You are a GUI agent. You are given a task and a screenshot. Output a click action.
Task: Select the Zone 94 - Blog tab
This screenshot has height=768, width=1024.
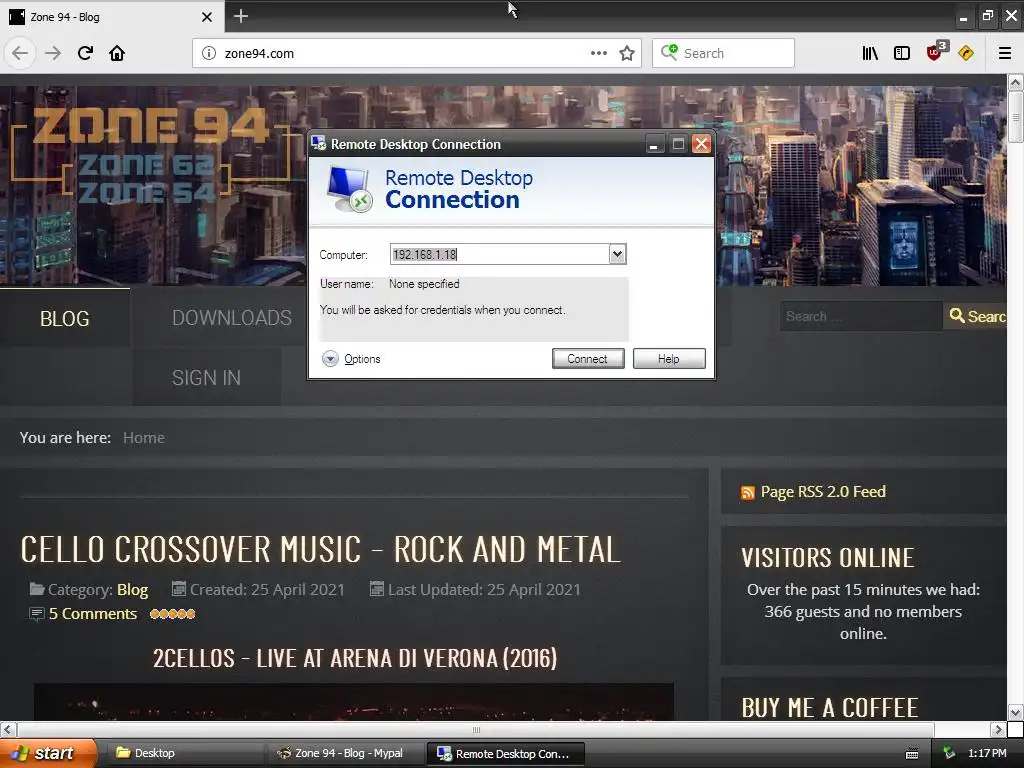click(x=111, y=17)
